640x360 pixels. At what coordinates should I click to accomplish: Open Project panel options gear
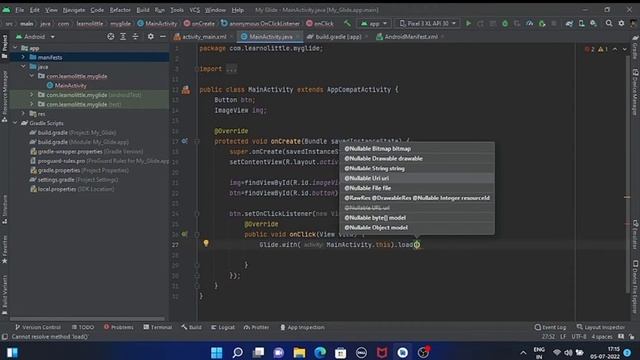point(151,37)
